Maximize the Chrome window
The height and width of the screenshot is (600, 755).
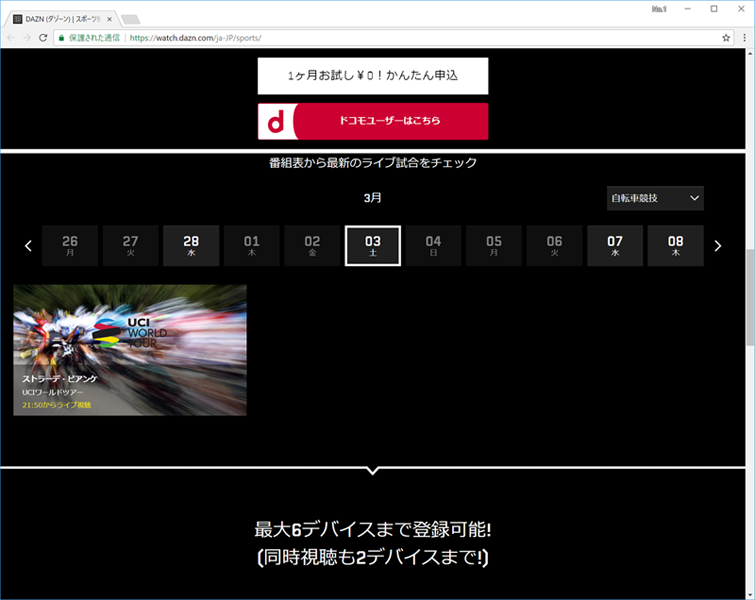pos(714,9)
